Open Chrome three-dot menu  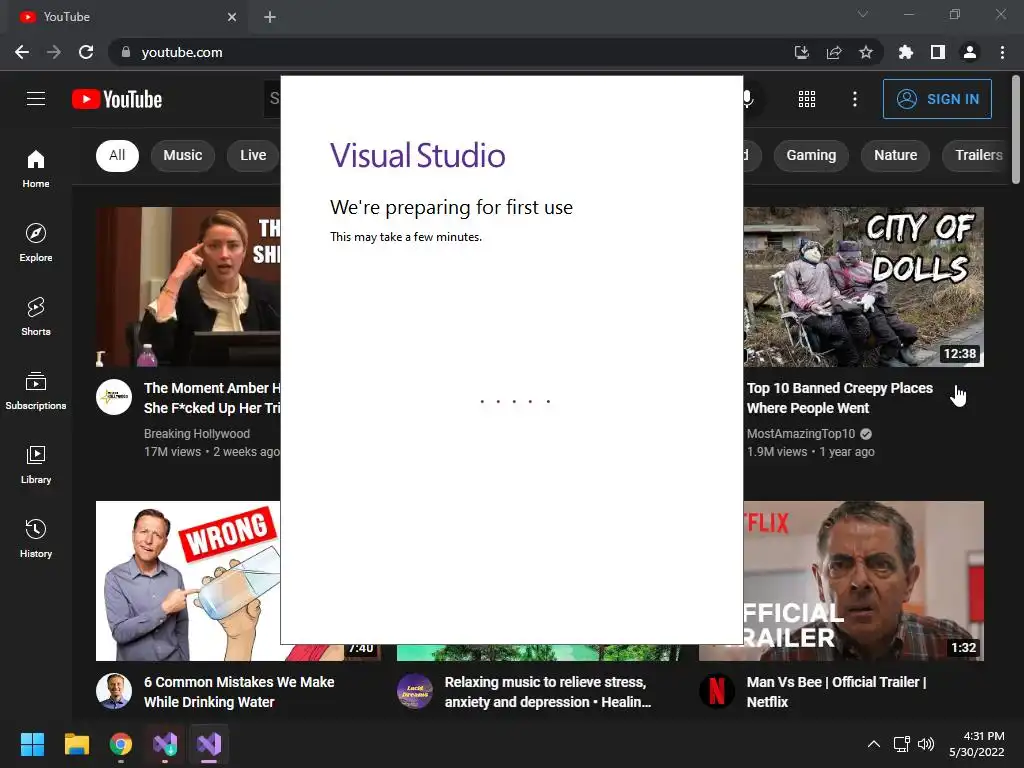tap(1002, 52)
